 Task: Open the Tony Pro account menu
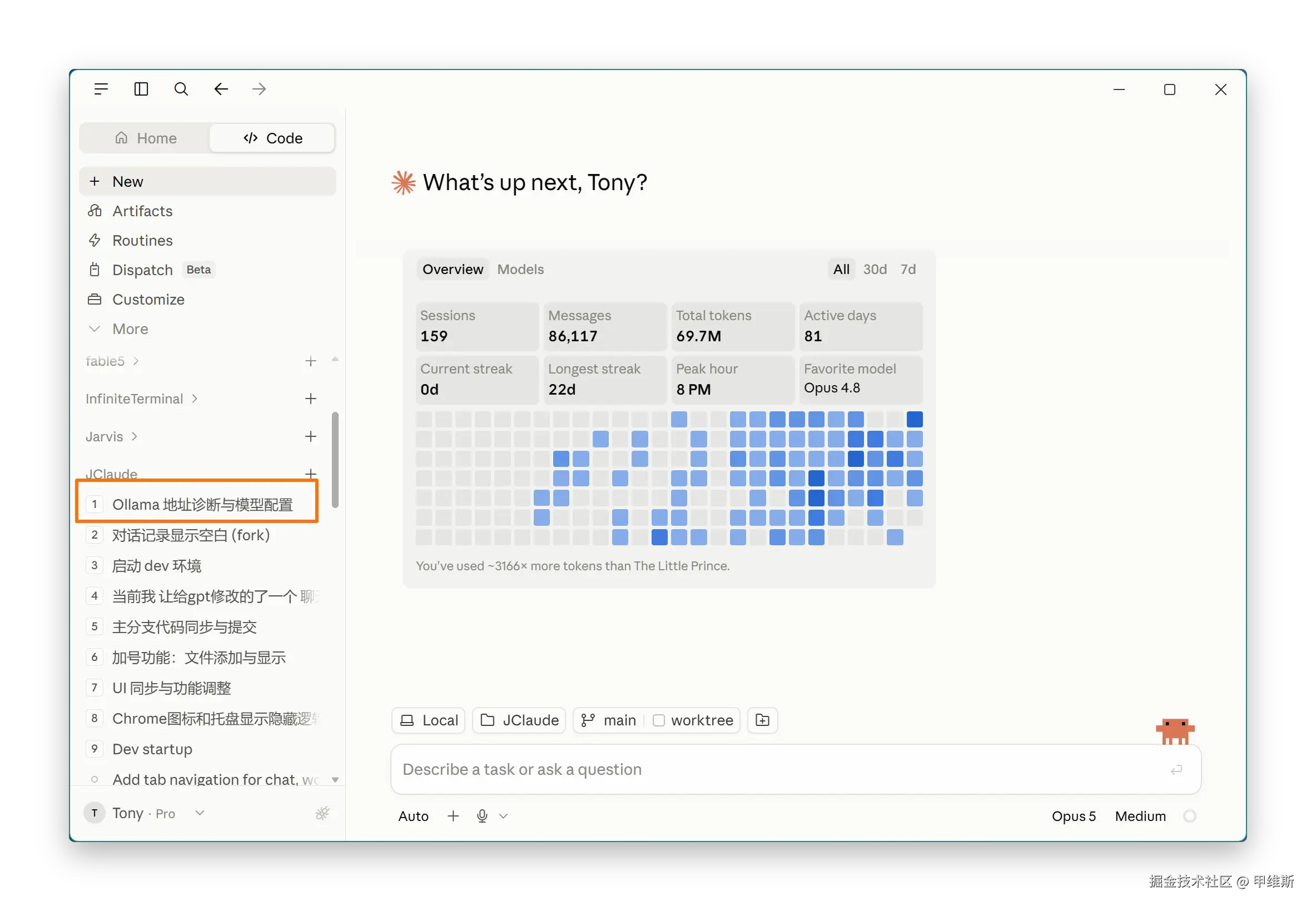point(144,813)
